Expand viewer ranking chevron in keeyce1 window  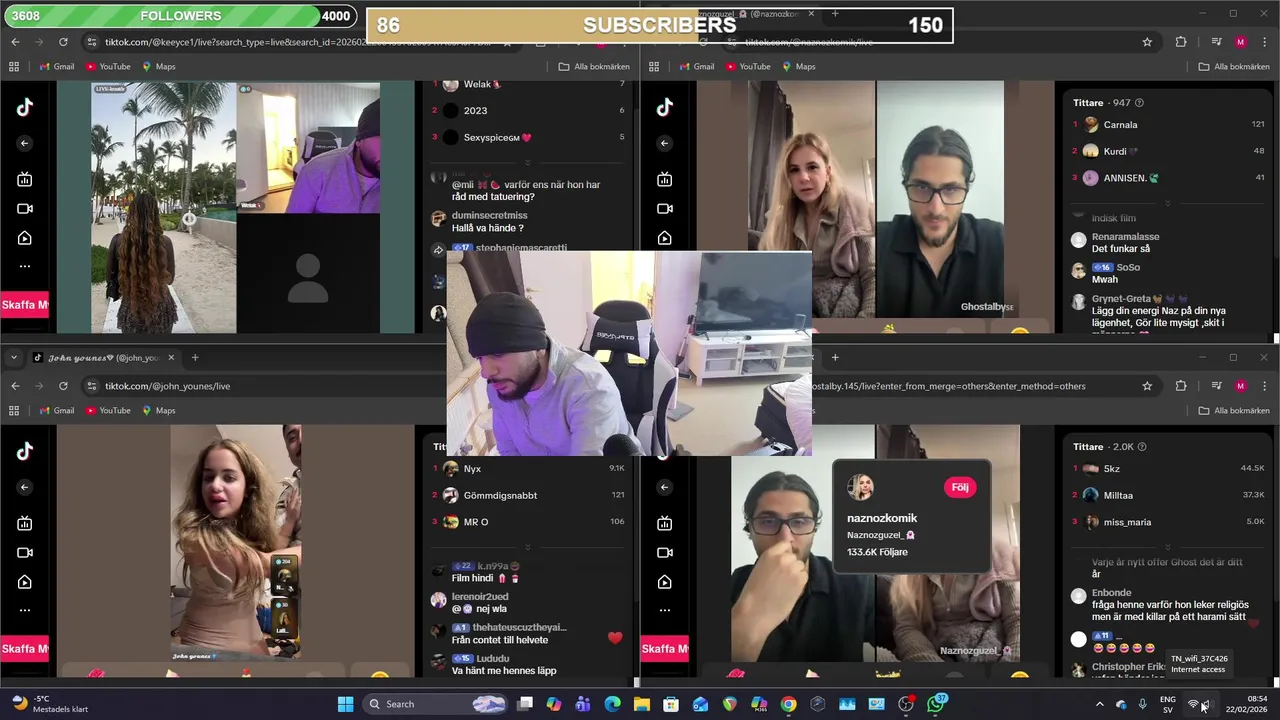528,162
